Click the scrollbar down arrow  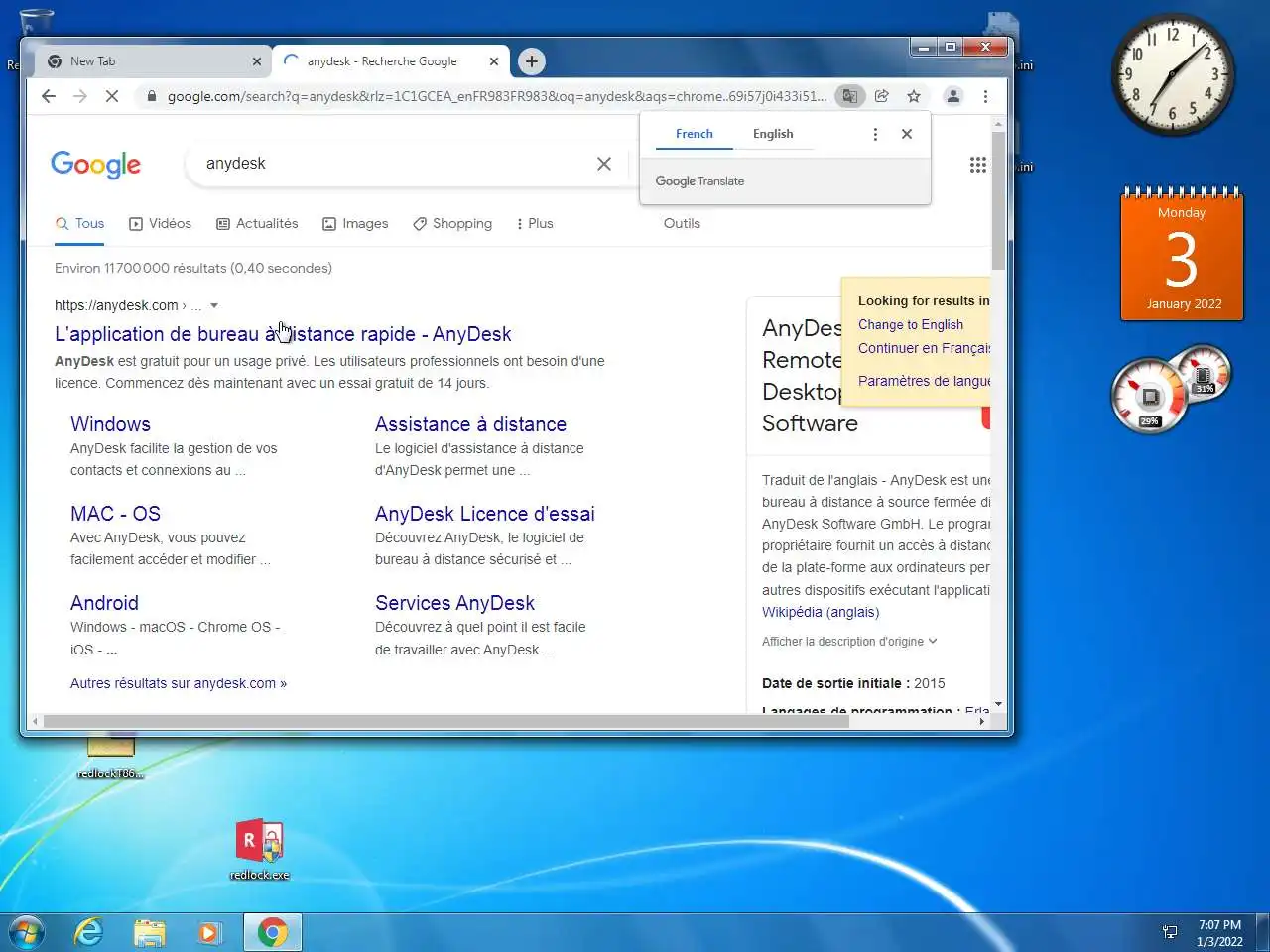(998, 704)
